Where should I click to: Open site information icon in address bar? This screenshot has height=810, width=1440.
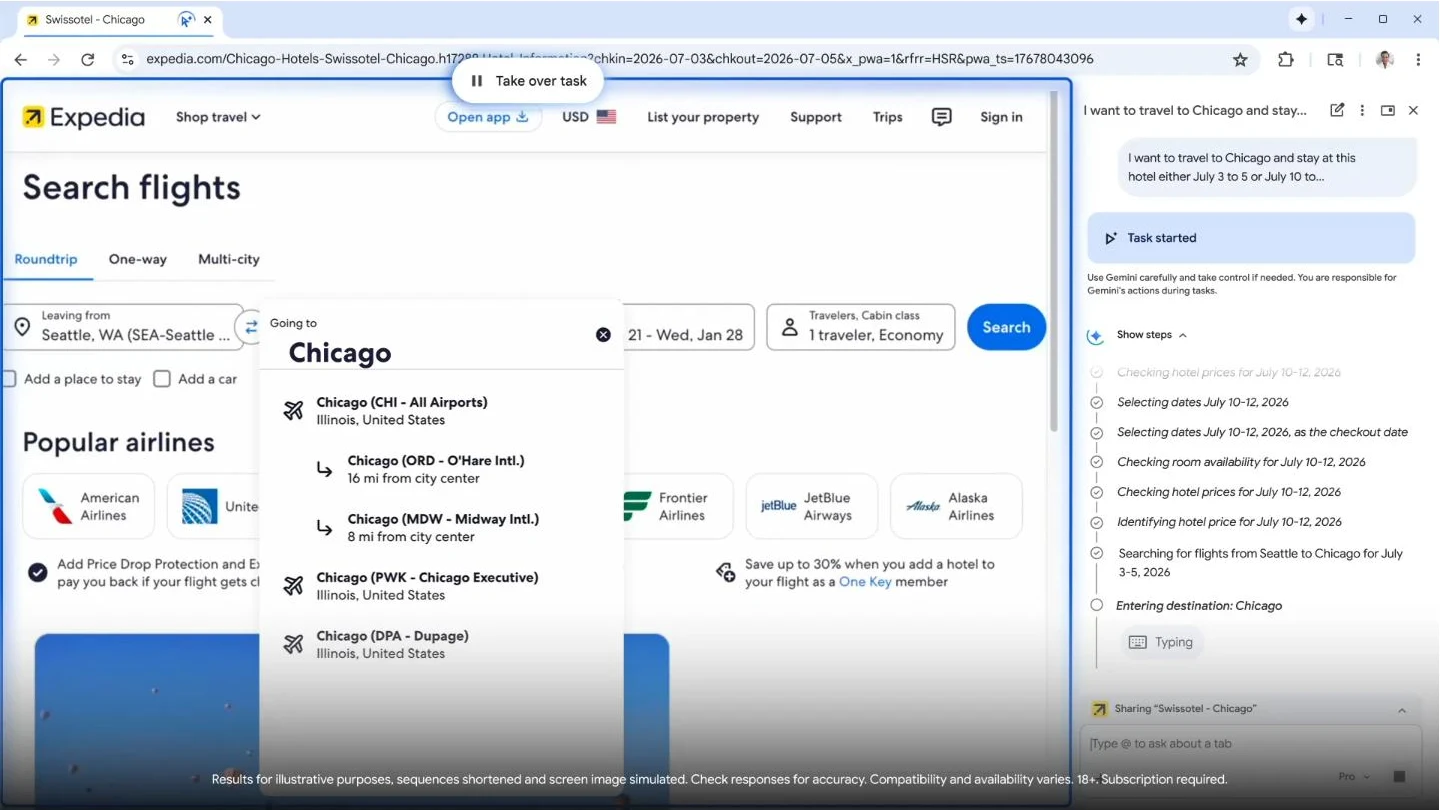pyautogui.click(x=127, y=59)
